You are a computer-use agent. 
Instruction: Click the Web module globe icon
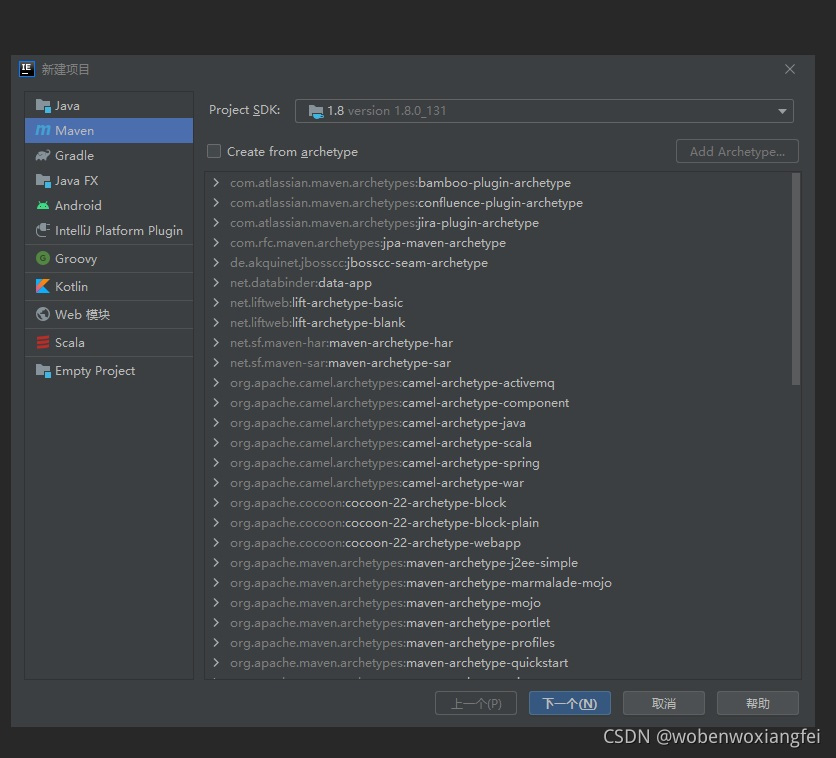click(x=43, y=315)
